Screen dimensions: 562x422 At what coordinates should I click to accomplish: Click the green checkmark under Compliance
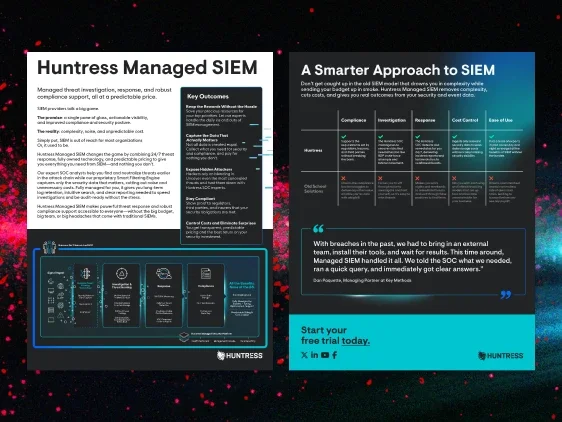pos(344,137)
